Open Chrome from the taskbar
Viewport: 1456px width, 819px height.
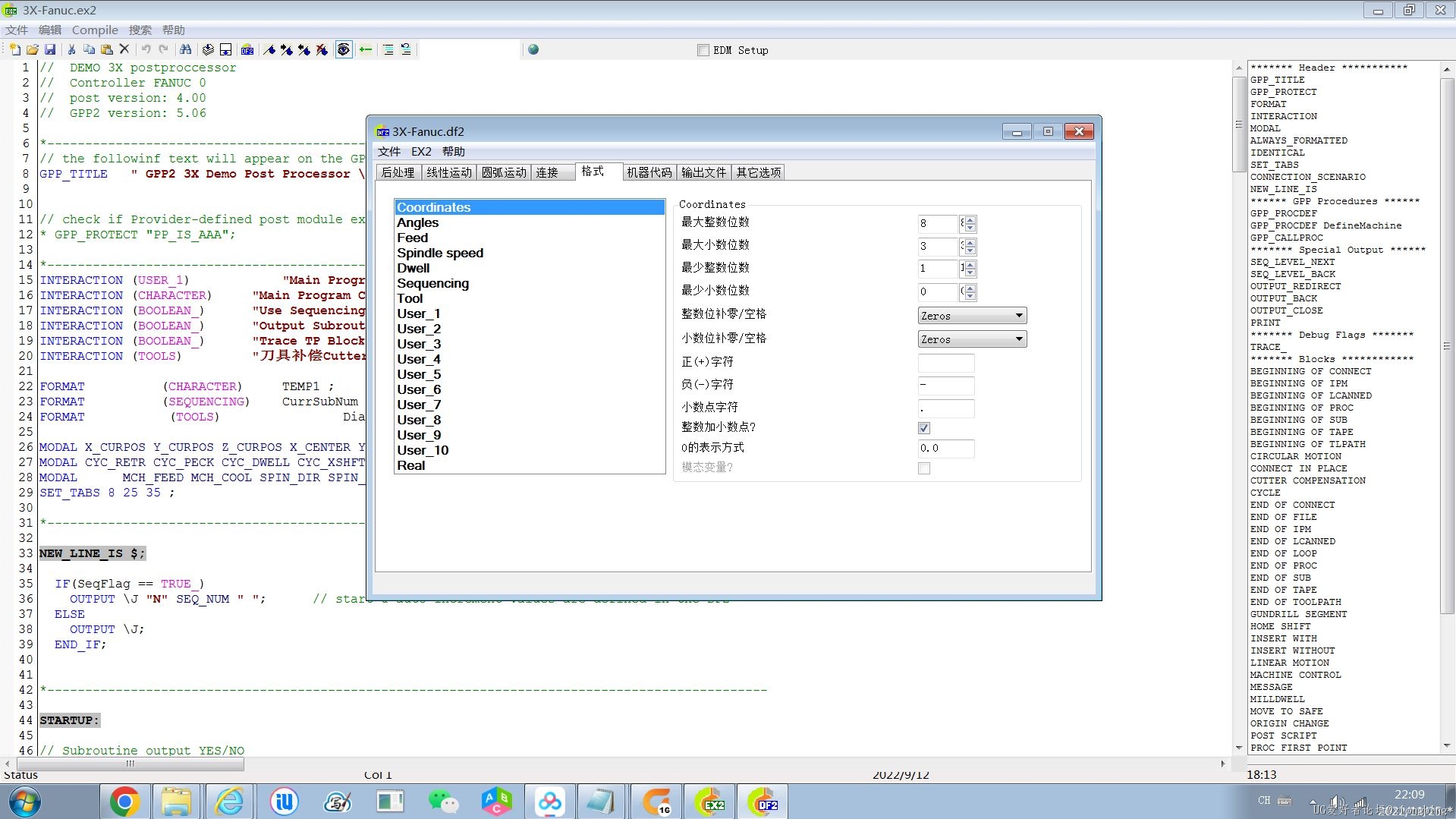click(x=124, y=802)
